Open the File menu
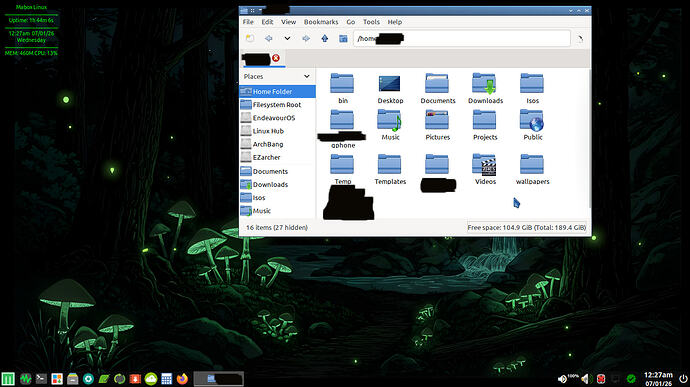The width and height of the screenshot is (690, 387). tap(248, 22)
